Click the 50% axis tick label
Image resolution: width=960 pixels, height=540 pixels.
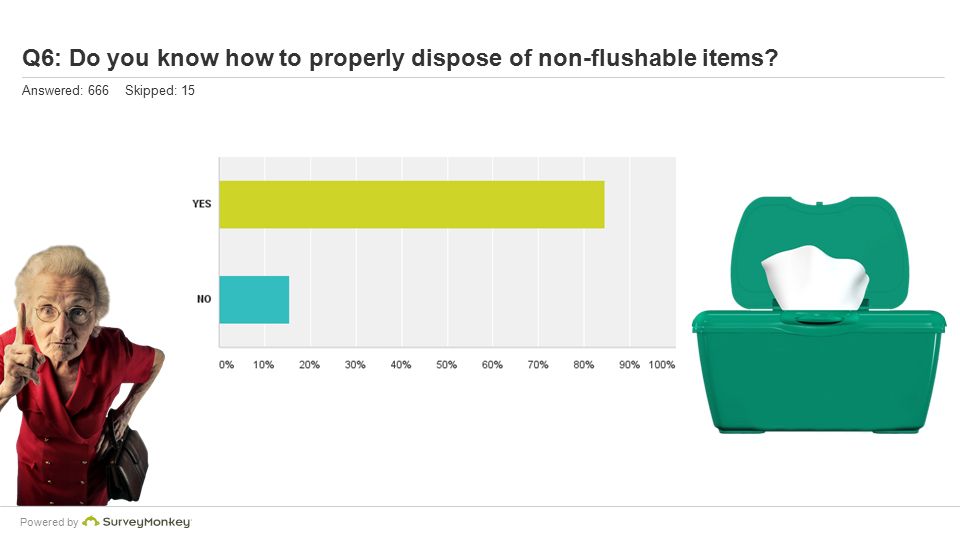[446, 365]
